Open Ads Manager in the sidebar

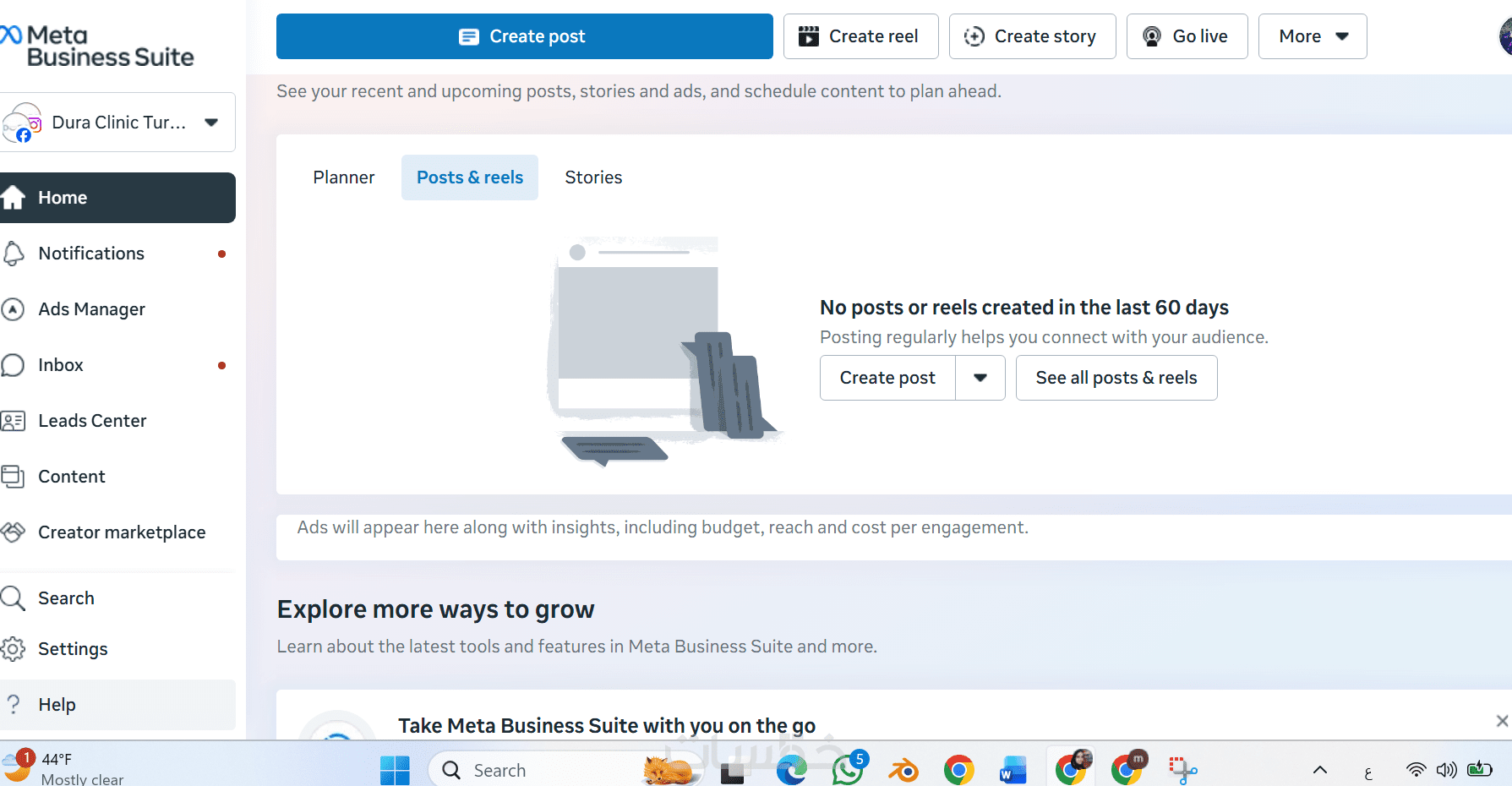click(x=117, y=309)
